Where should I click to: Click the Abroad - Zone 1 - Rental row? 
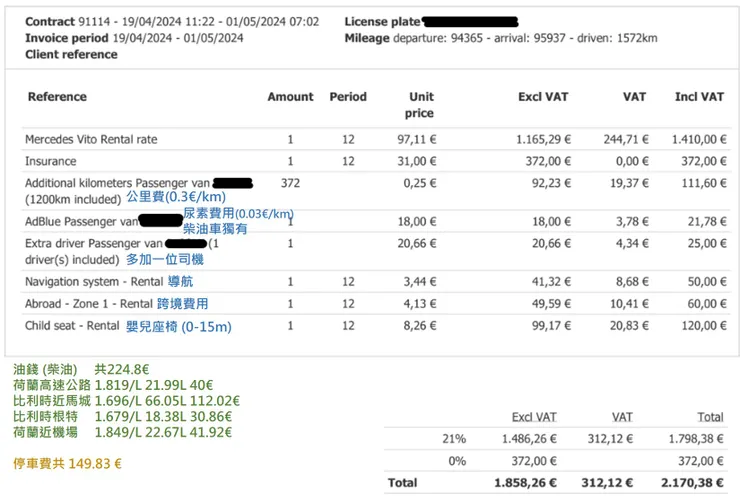coord(89,303)
